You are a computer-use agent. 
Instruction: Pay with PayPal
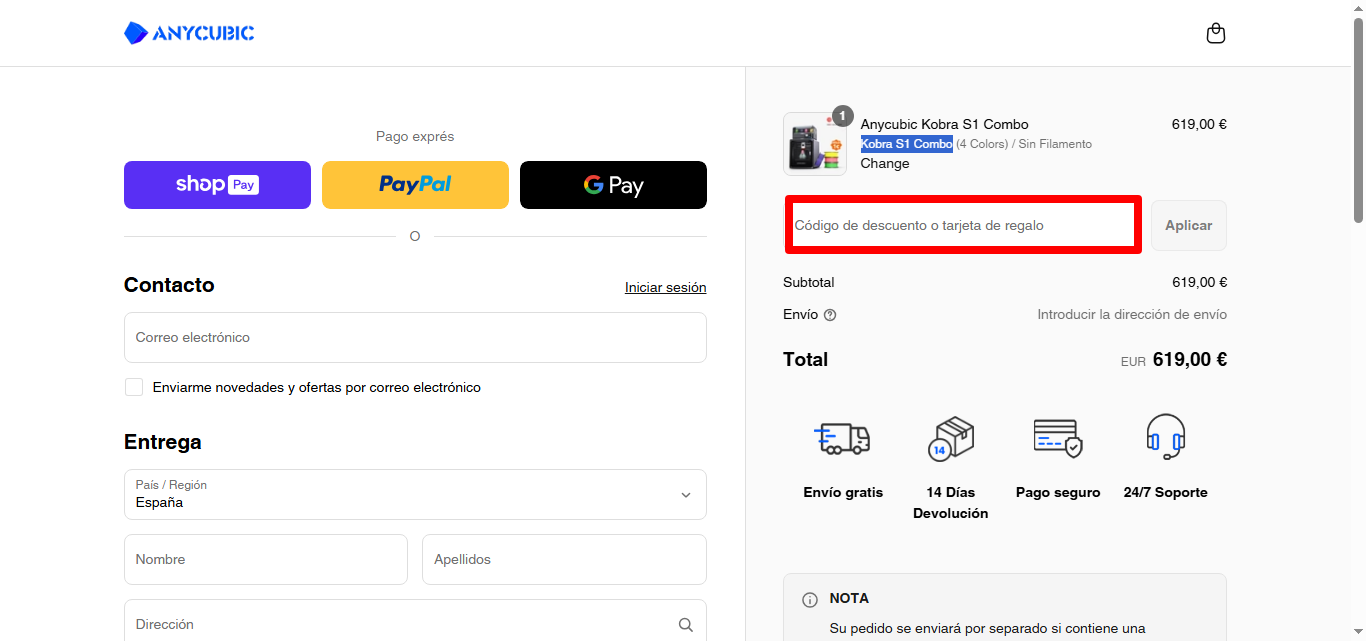pos(415,185)
